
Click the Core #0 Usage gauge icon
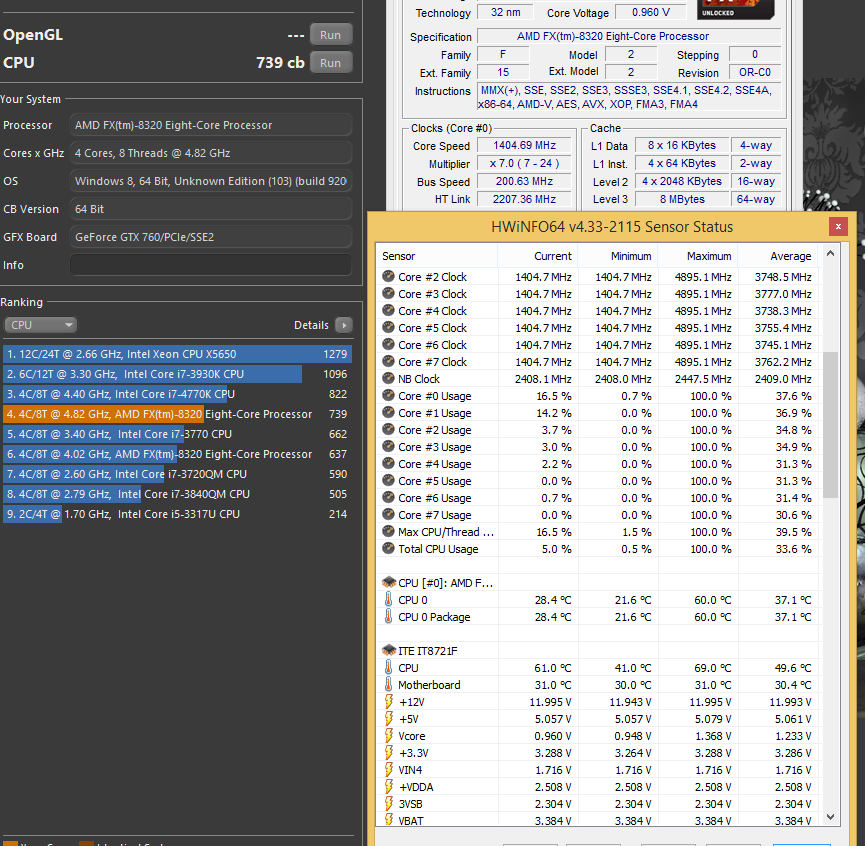point(388,395)
